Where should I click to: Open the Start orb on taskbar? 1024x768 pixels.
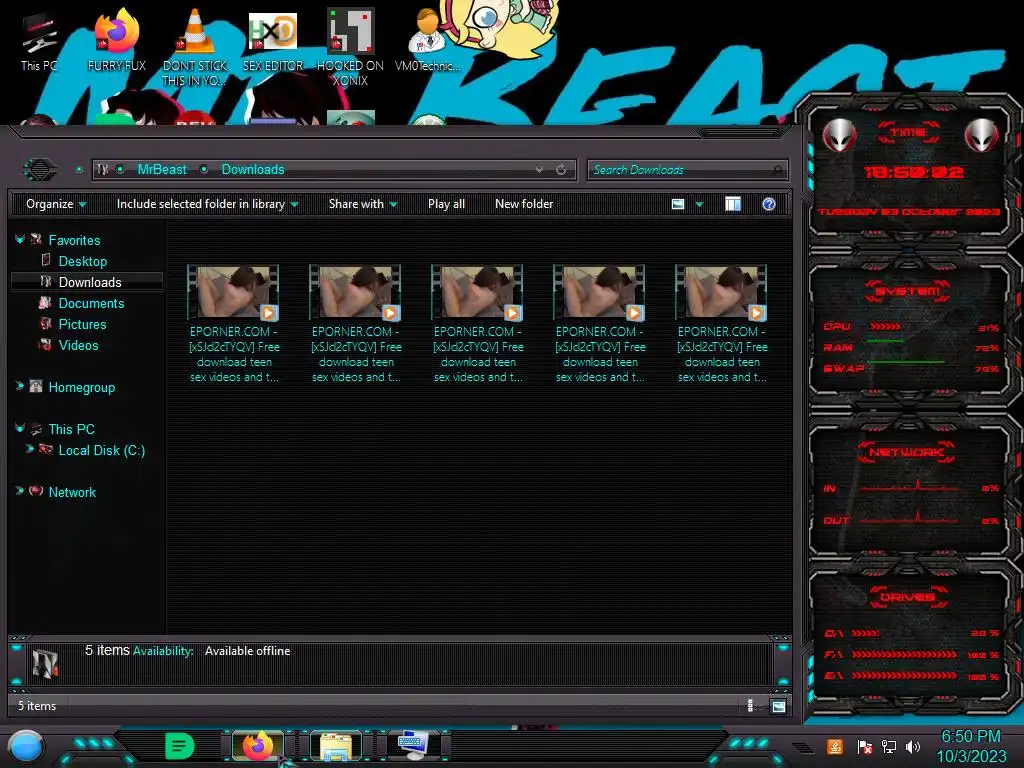(x=26, y=747)
